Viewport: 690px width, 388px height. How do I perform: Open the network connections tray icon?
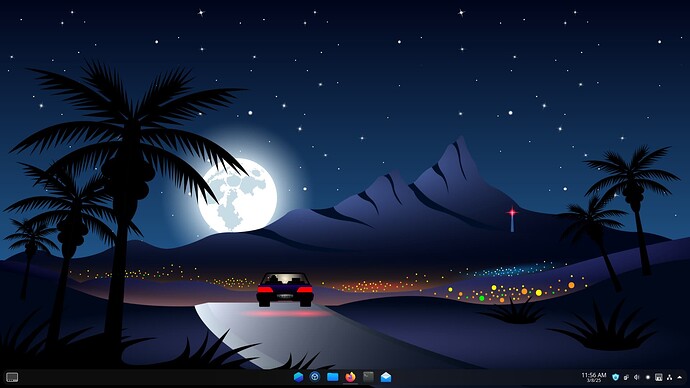[x=669, y=377]
